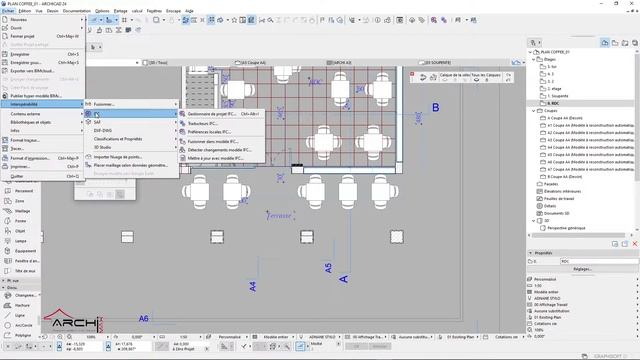Click the red close icon on Trace palette

[412, 74]
